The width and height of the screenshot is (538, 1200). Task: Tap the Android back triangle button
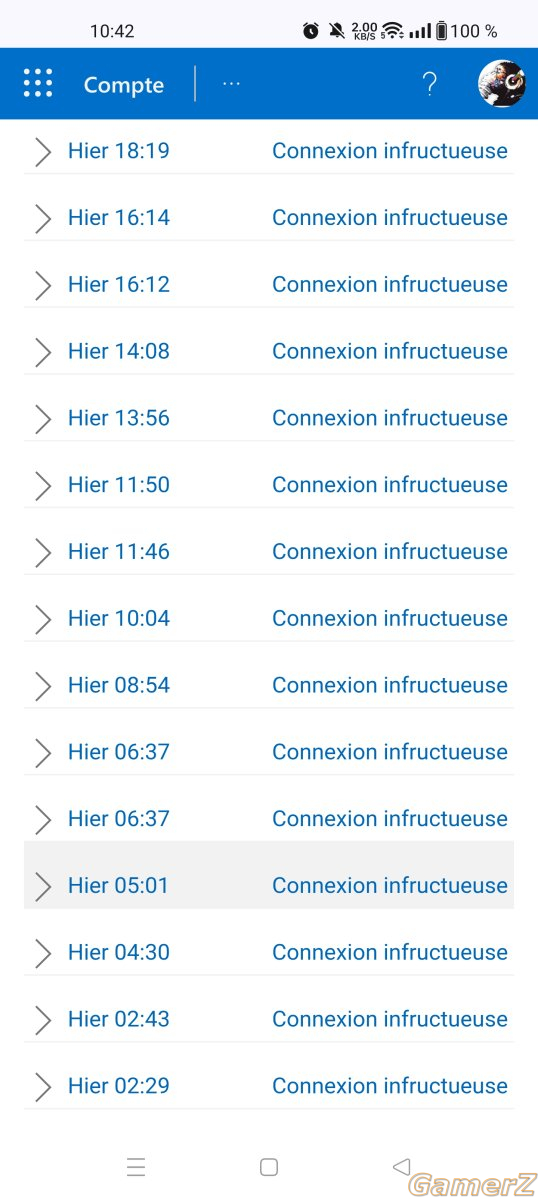tap(401, 1166)
